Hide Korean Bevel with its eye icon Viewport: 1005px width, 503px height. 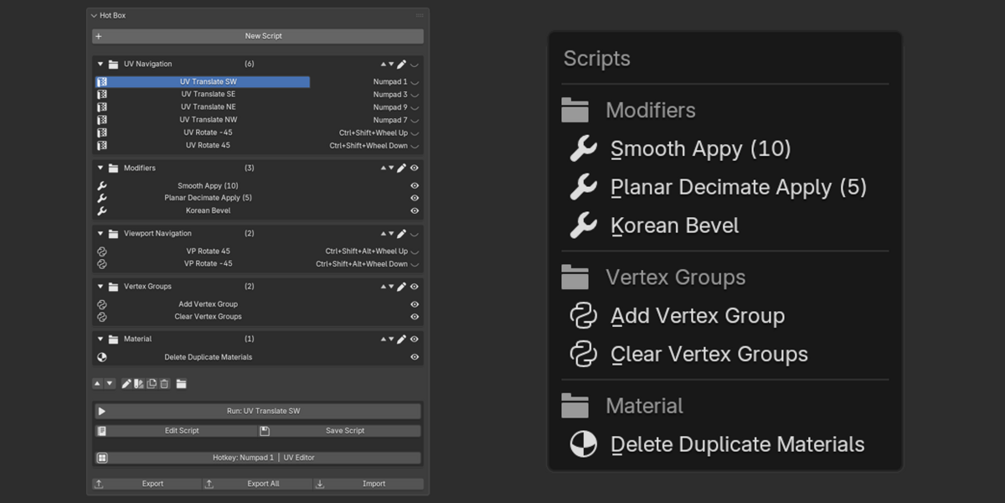415,211
